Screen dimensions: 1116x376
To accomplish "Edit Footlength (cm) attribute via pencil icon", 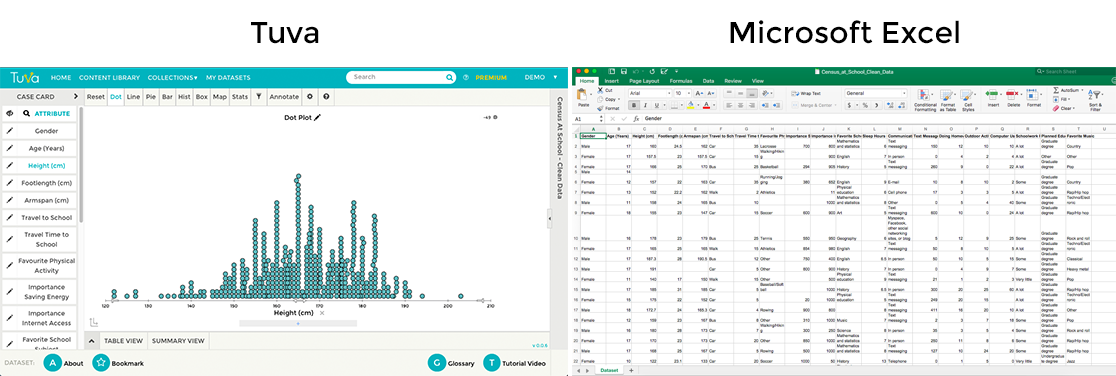I will tap(10, 183).
